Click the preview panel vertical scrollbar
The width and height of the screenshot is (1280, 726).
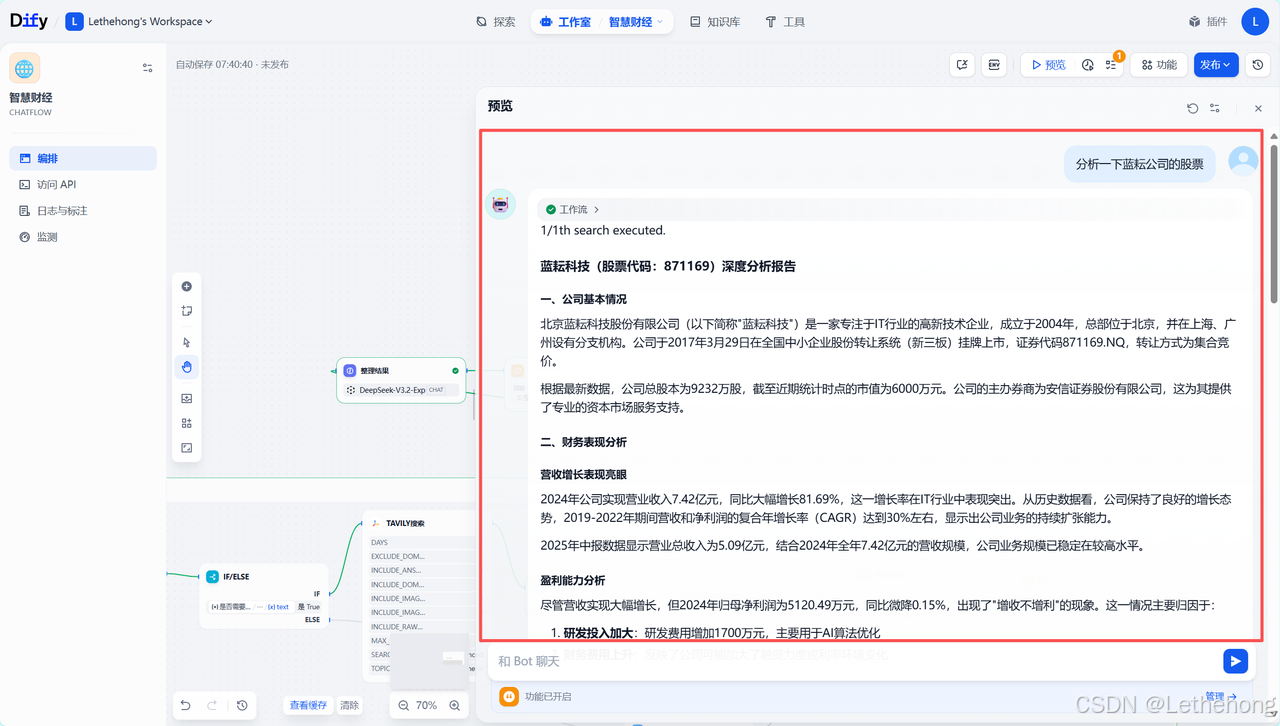point(1274,225)
